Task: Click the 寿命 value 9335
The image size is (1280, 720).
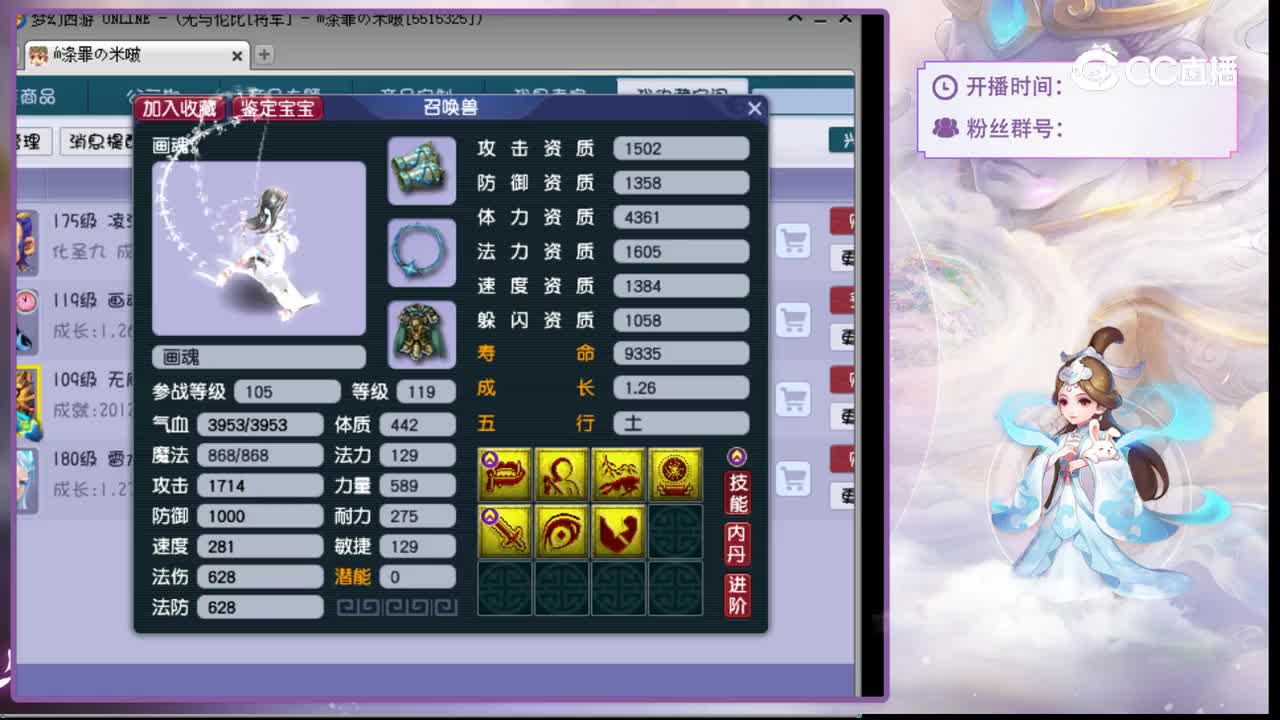Action: tap(681, 353)
